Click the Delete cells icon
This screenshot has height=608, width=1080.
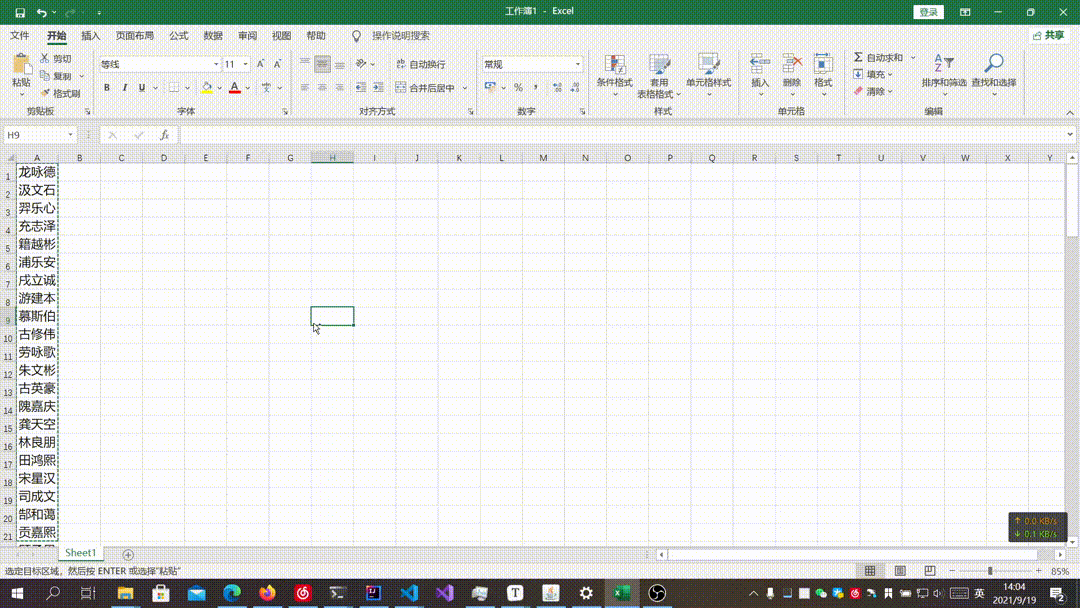coord(791,65)
